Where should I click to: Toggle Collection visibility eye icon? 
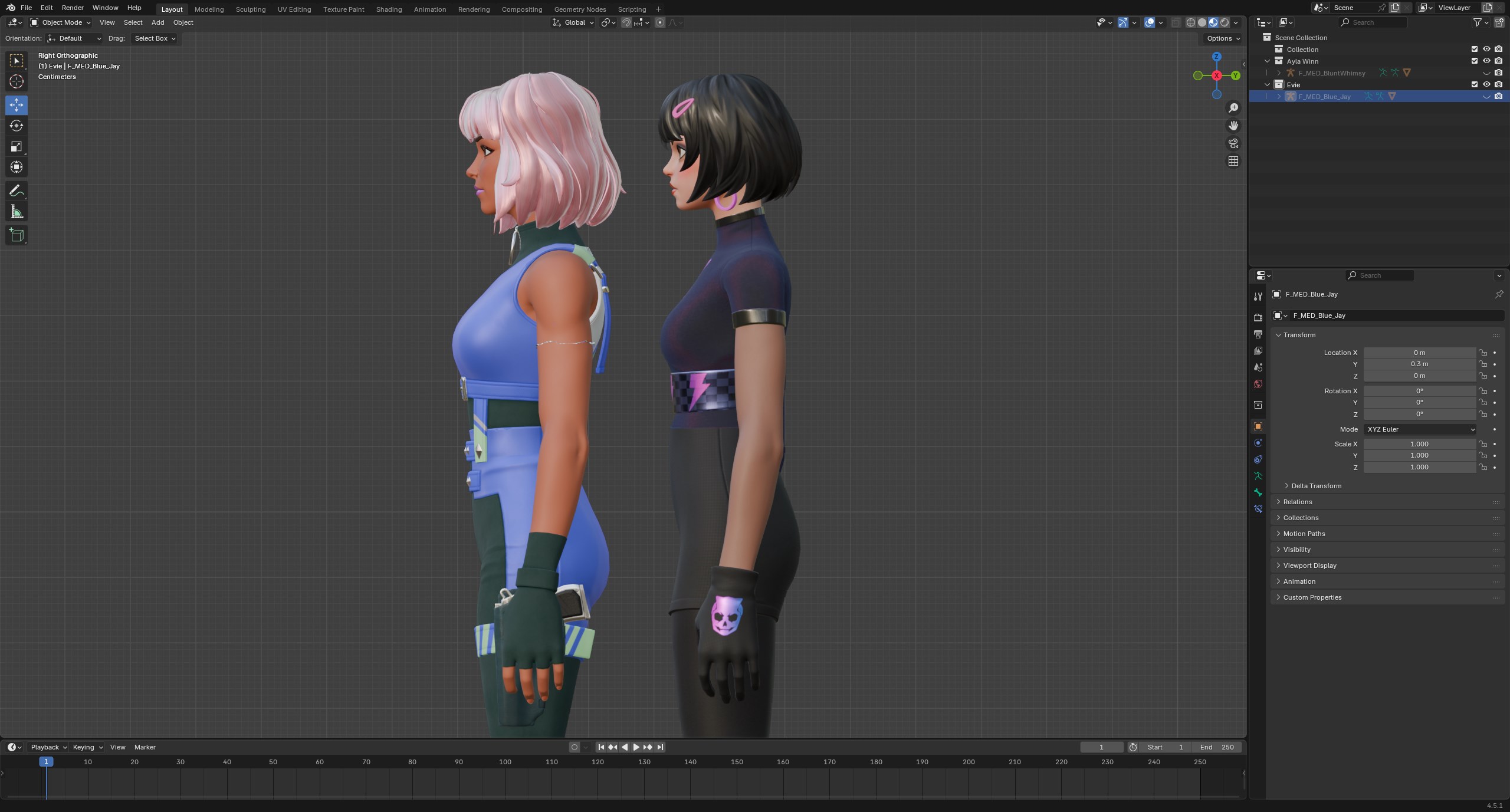[1486, 49]
